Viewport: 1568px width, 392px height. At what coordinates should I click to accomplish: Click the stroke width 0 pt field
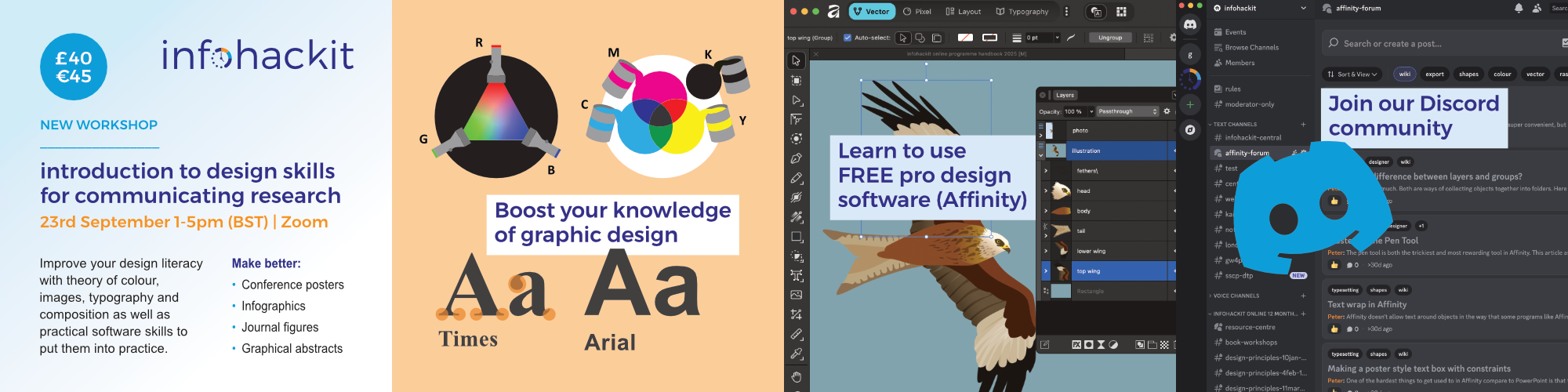tap(1039, 38)
